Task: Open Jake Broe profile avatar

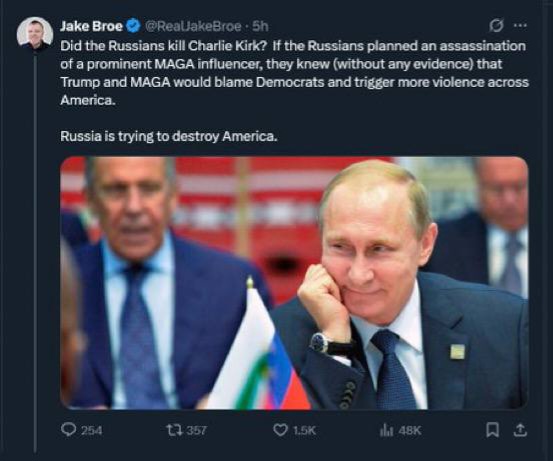Action: [x=35, y=34]
